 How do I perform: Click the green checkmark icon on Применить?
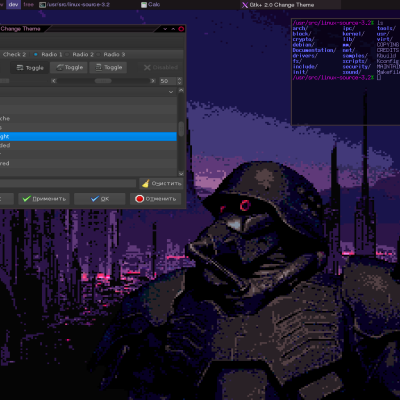26,199
